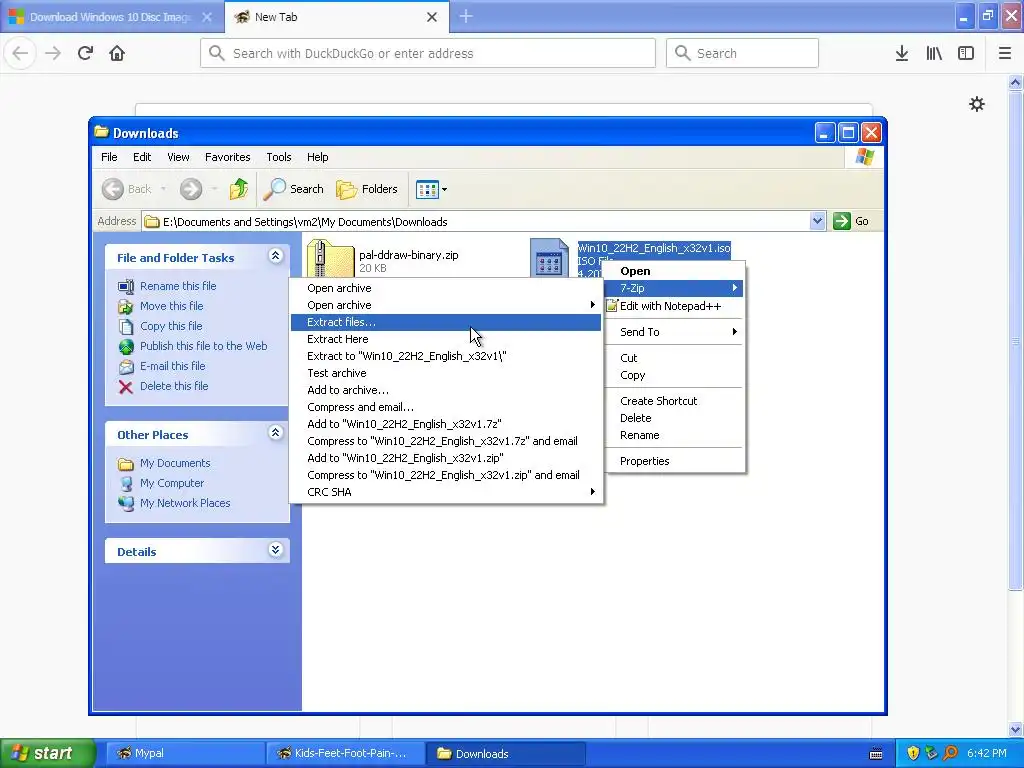
Task: Click Rename in the context menu
Action: coord(675,435)
